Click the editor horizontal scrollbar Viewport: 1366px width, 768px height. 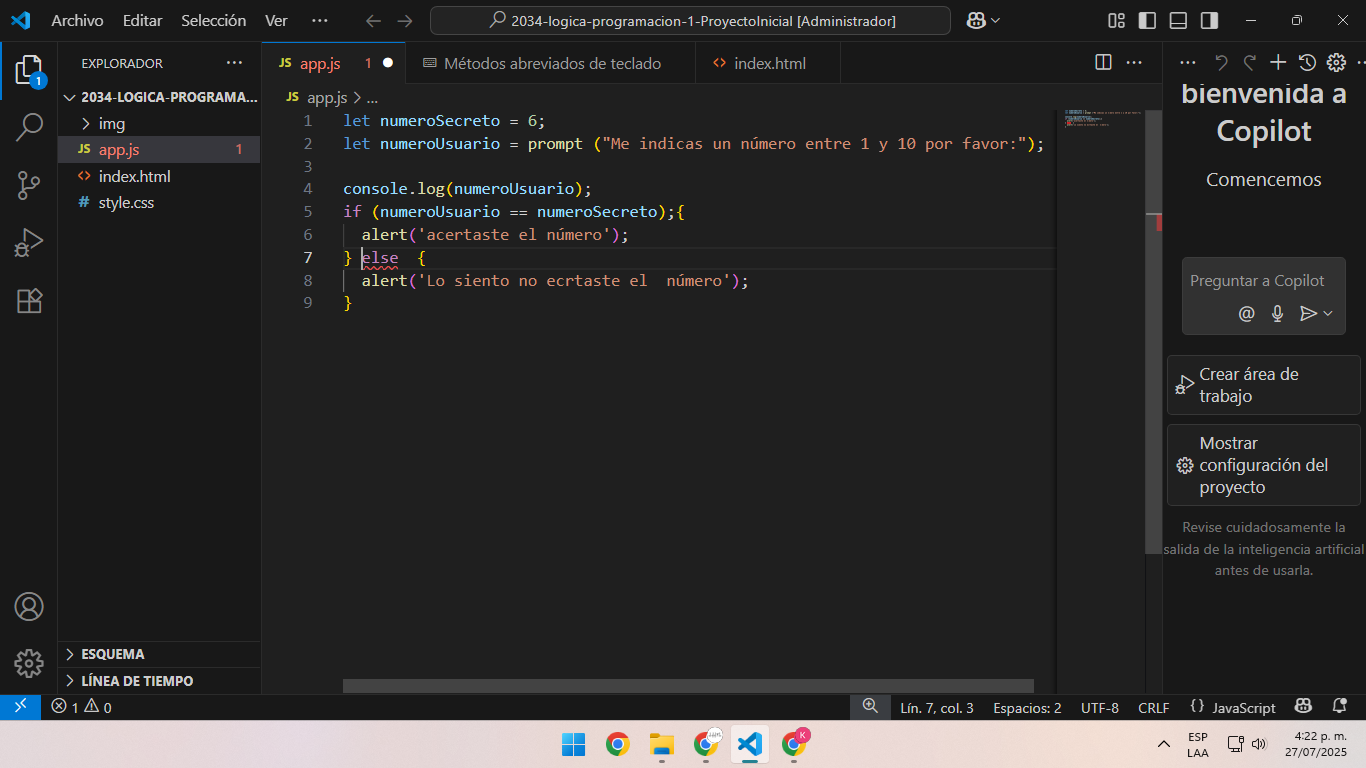click(x=689, y=686)
